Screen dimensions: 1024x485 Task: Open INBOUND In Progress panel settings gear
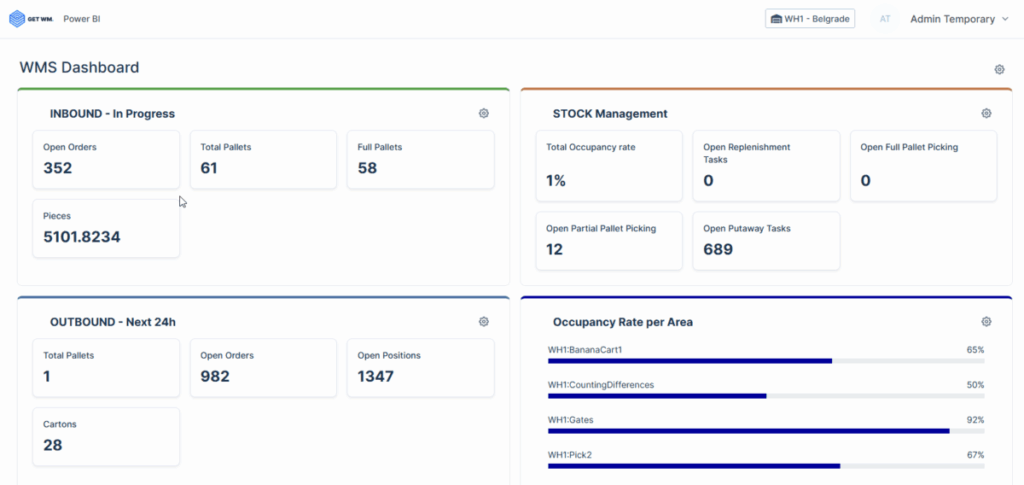pos(483,113)
